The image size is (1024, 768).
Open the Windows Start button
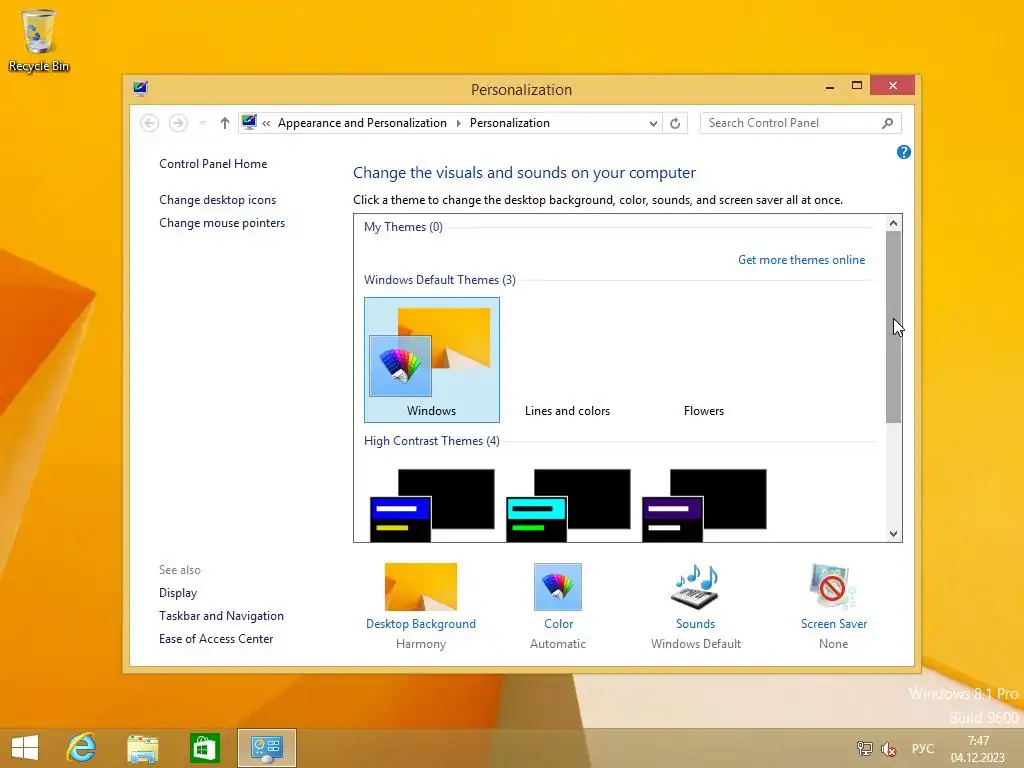(25, 748)
